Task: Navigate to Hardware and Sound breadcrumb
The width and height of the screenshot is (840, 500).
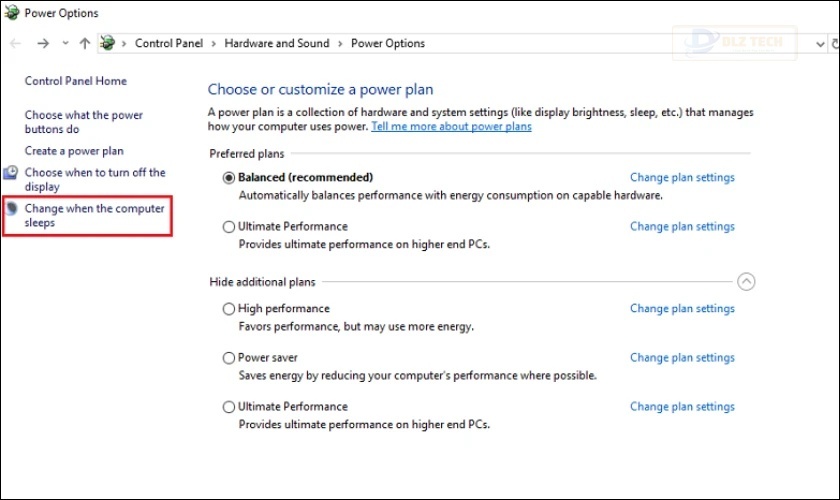Action: pos(276,44)
